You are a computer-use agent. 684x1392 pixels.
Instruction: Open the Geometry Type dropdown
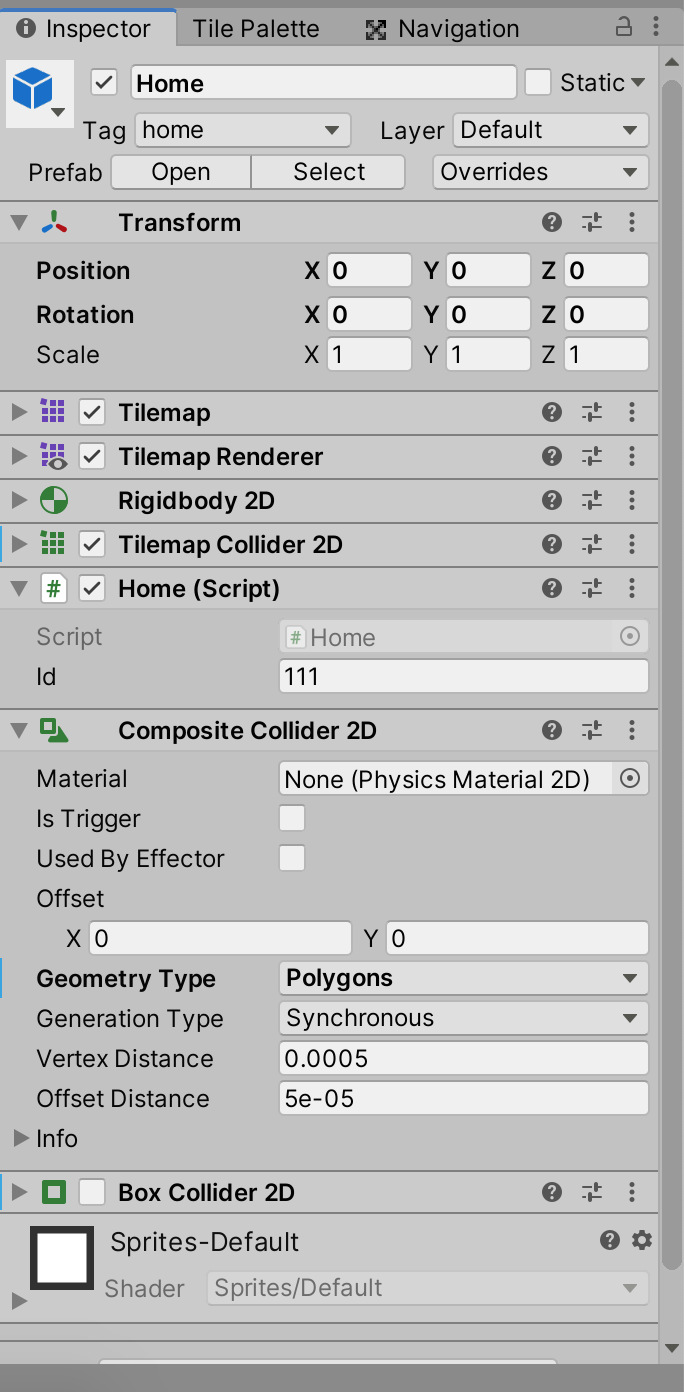coord(463,979)
